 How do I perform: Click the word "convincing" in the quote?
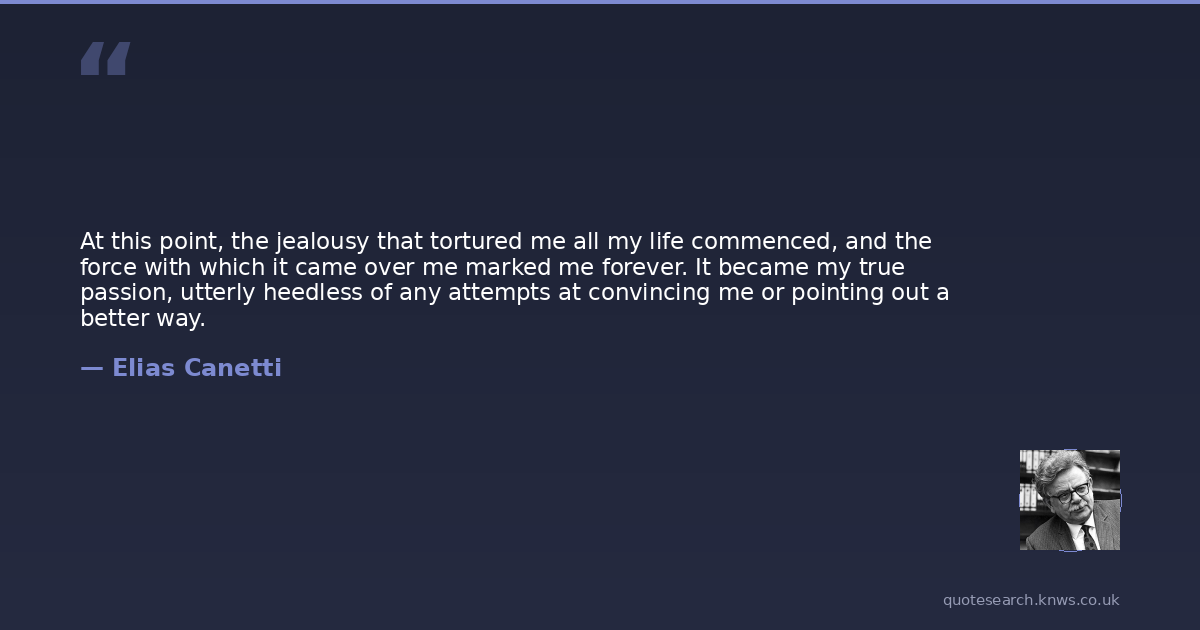click(647, 293)
